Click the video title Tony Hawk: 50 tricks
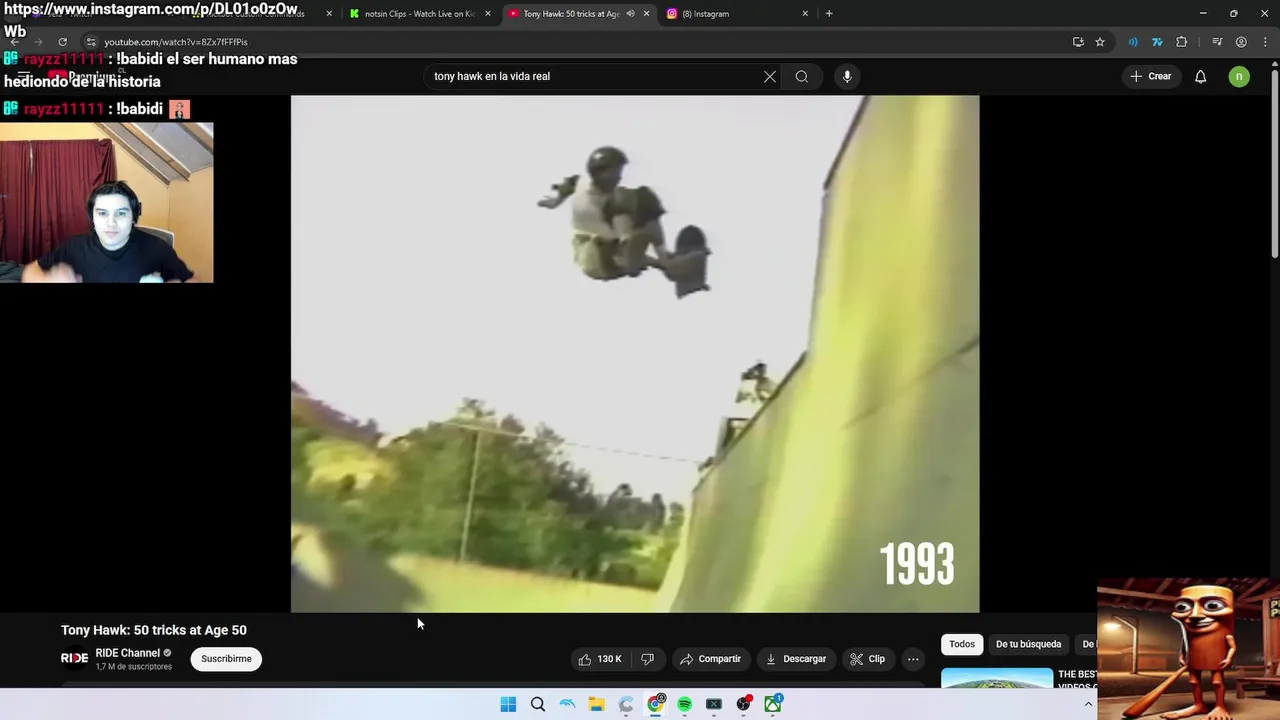This screenshot has width=1280, height=720. (154, 630)
